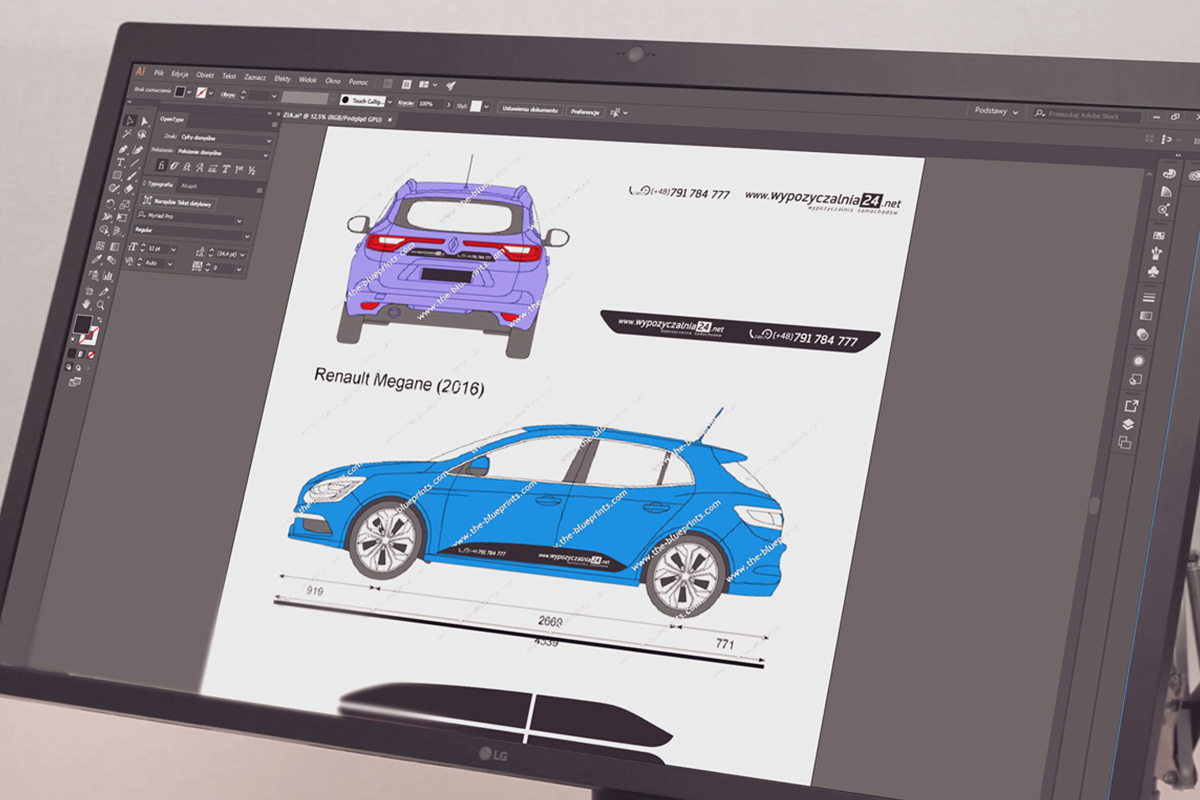Open the Widok menu

[308, 79]
